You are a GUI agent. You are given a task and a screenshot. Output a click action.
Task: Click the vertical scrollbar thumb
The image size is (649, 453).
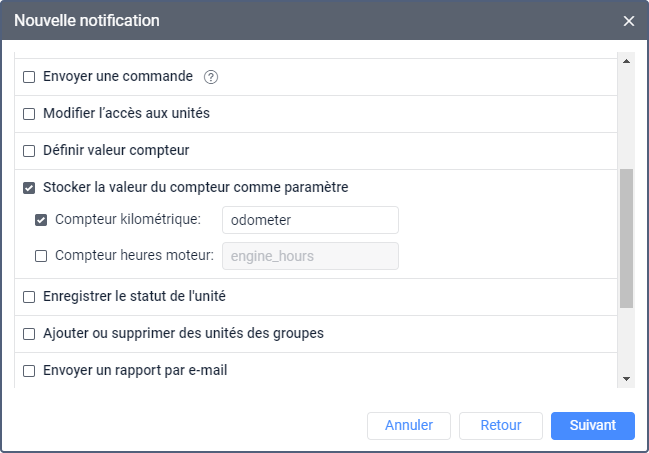(626, 238)
